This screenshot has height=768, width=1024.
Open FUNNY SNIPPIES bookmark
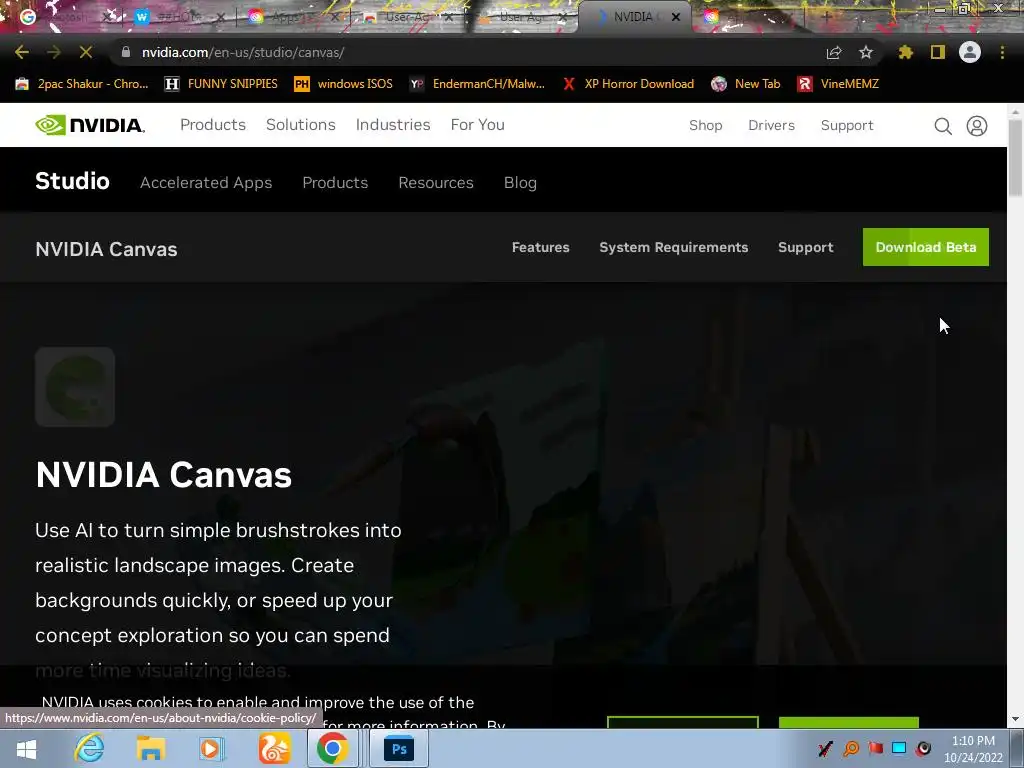[x=221, y=84]
